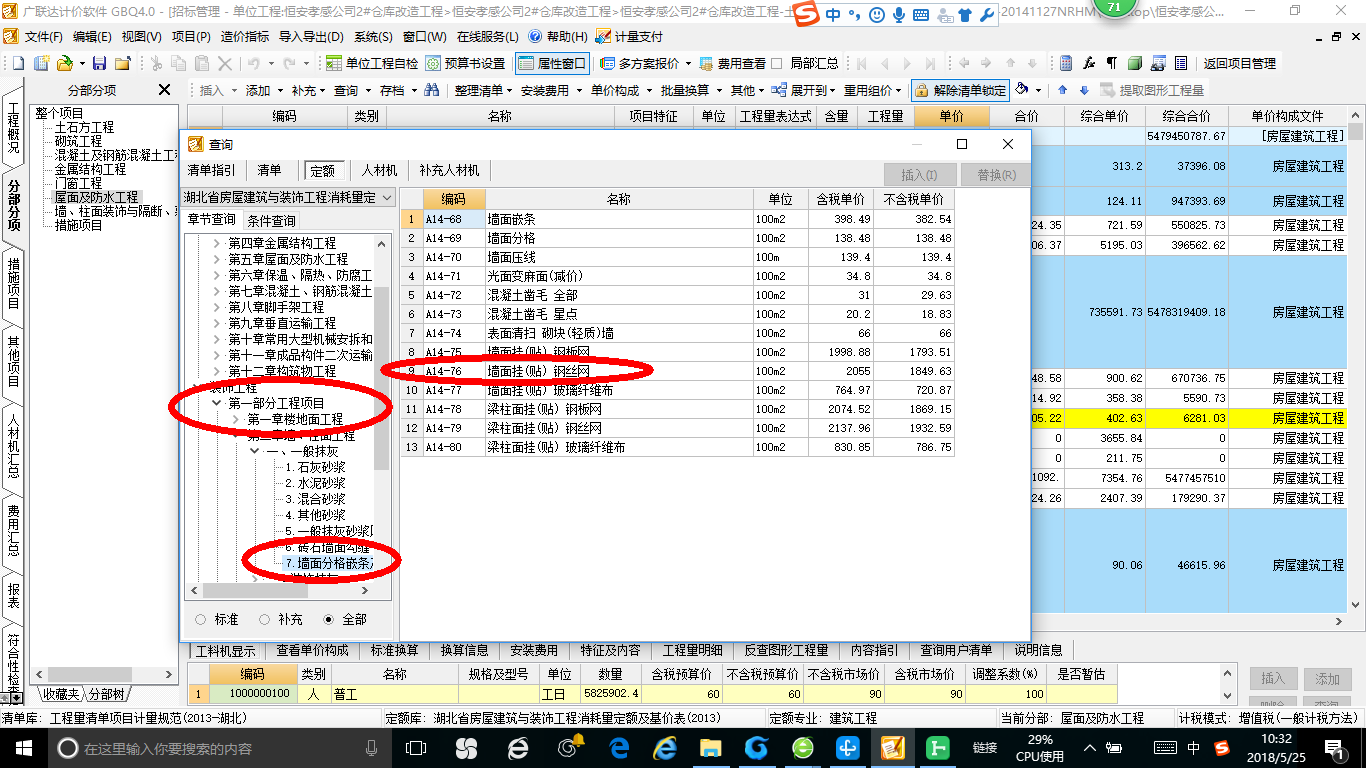This screenshot has height=768, width=1366.
Task: Click the blue move down arrow
Action: click(1084, 90)
